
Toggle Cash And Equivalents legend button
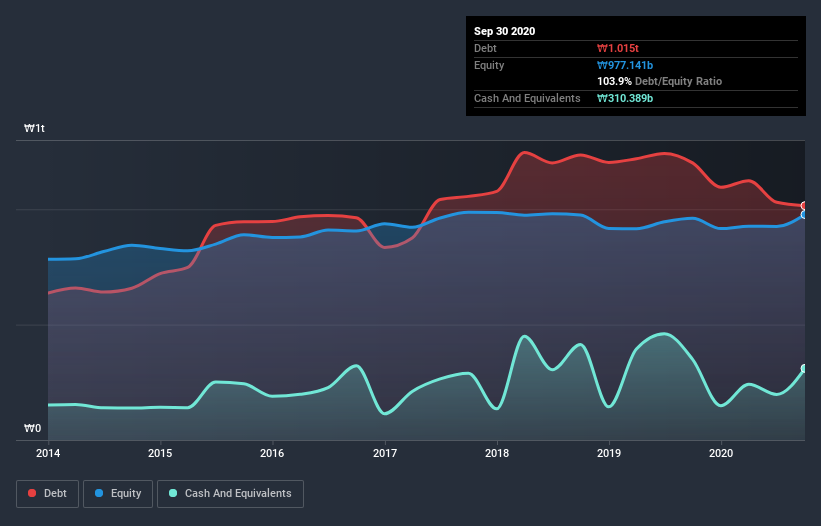tap(230, 494)
